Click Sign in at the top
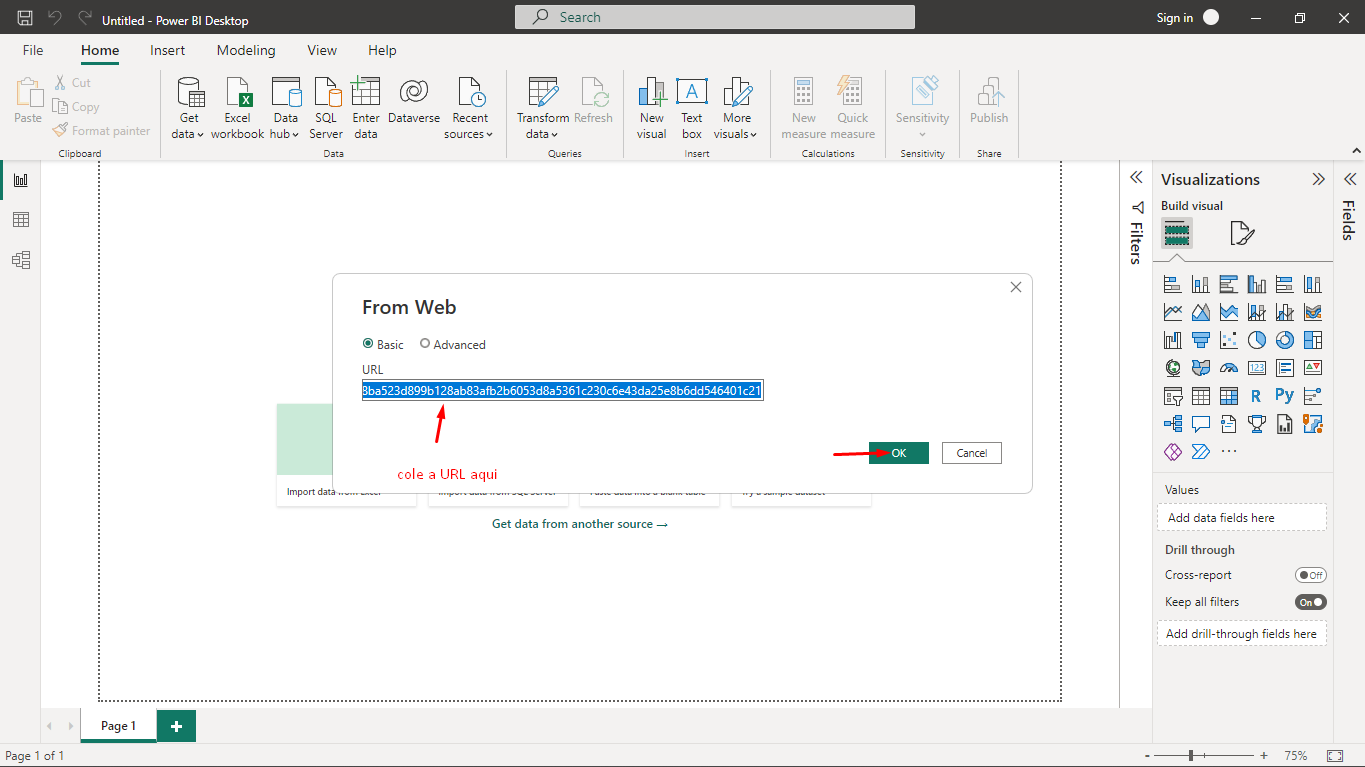Screen dimensions: 1365x767 tap(1174, 17)
